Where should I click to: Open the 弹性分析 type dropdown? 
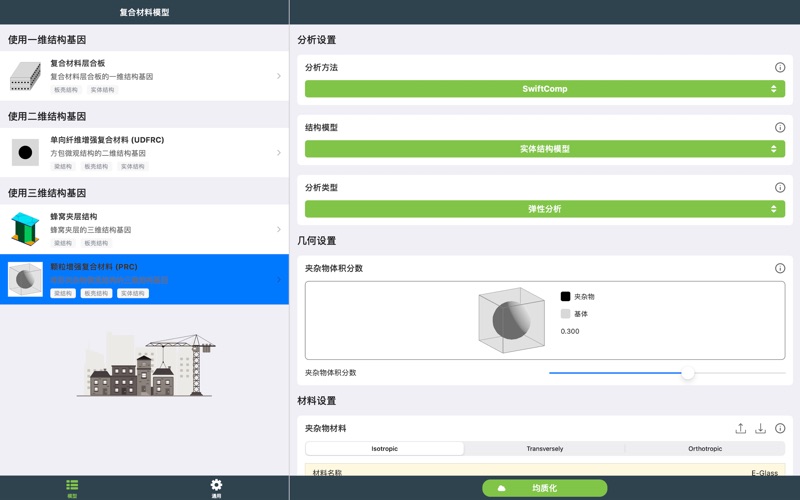(545, 209)
